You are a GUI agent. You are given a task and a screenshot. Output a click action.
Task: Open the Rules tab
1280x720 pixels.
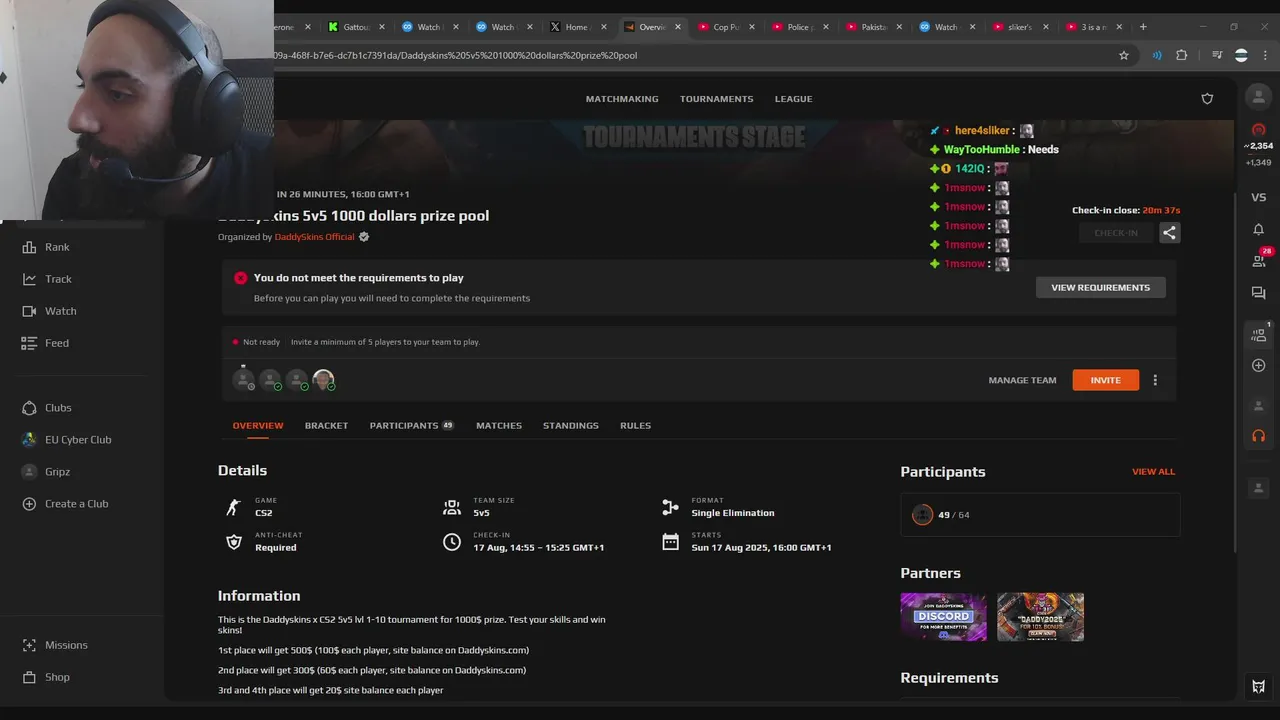click(x=635, y=426)
